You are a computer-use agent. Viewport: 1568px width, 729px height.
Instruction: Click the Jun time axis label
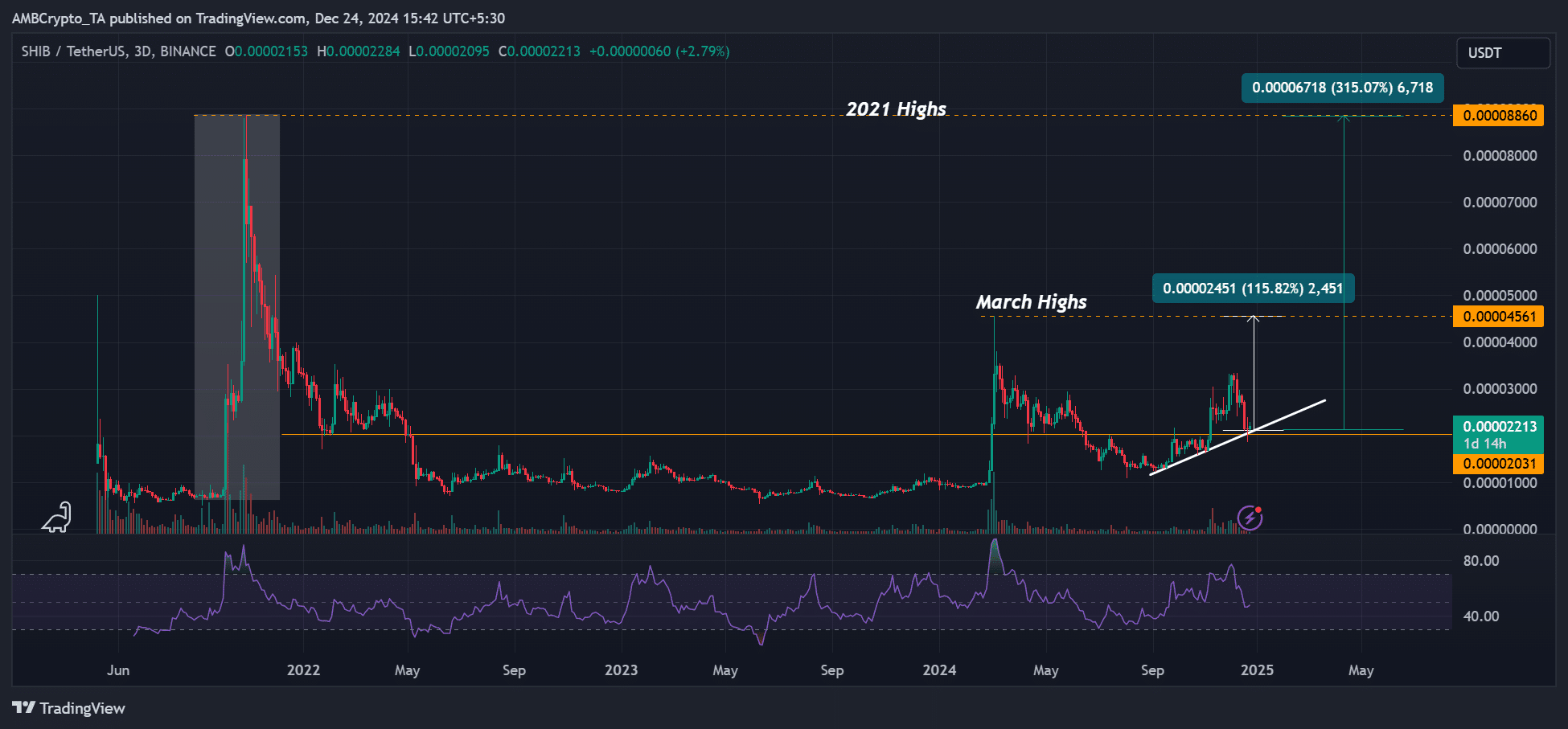point(118,670)
